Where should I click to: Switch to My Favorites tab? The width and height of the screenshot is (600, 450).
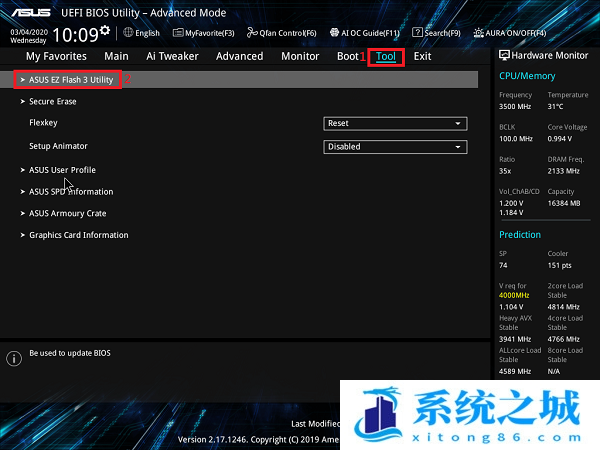click(56, 56)
